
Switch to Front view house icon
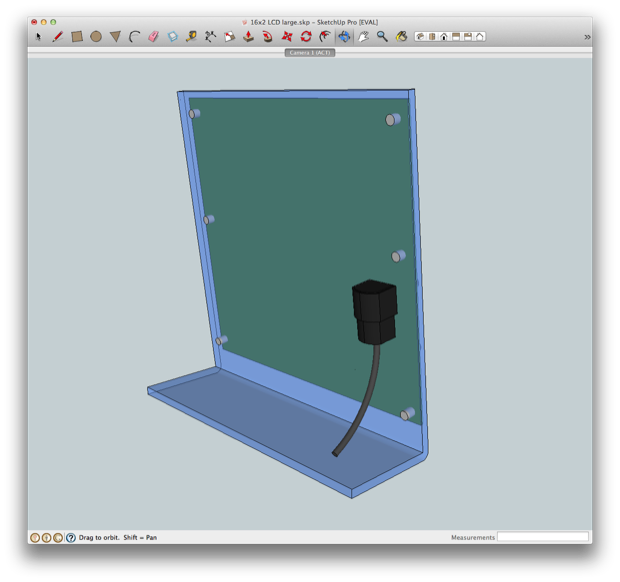click(444, 37)
